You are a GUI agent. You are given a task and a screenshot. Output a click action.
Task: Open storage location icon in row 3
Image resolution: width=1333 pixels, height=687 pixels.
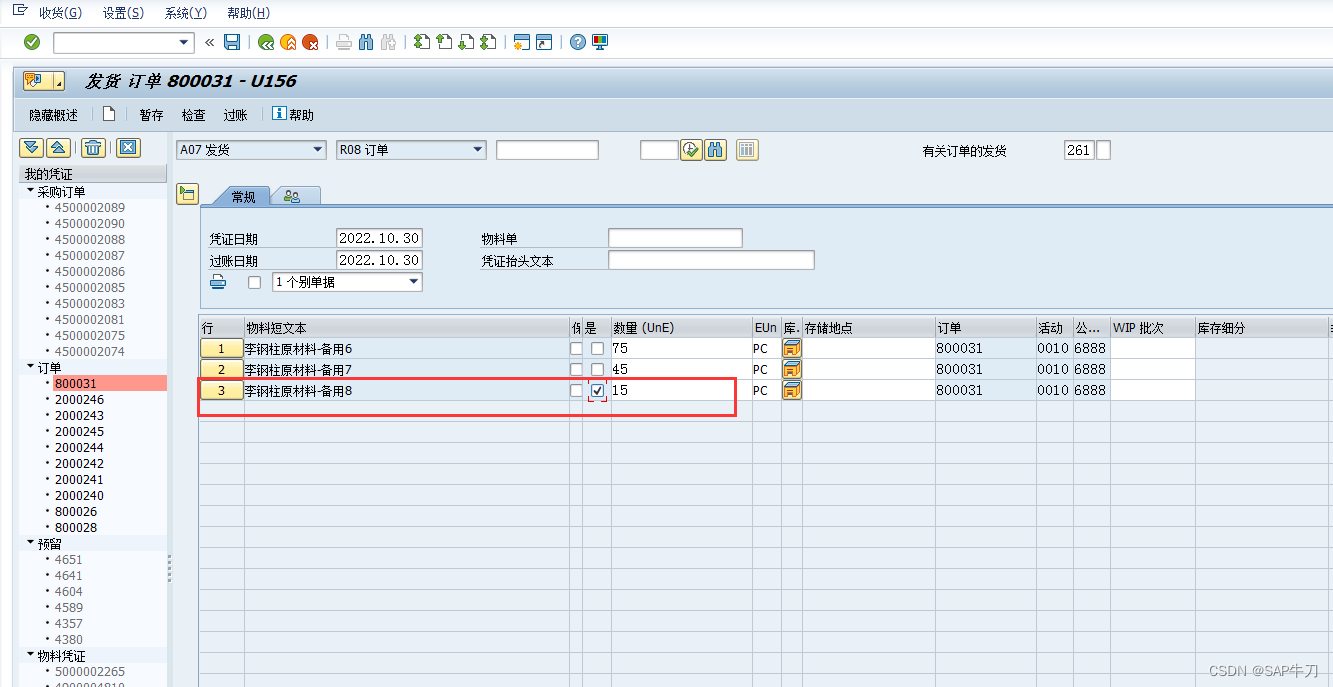(792, 390)
